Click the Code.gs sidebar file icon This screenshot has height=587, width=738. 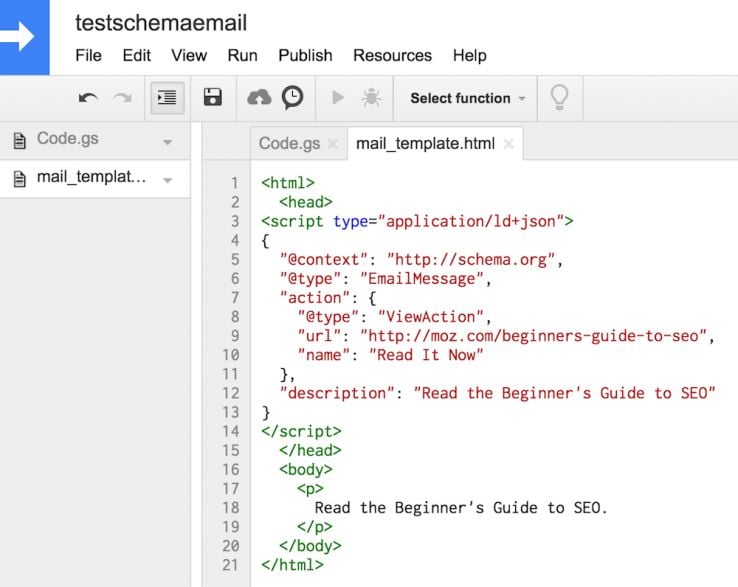click(19, 140)
